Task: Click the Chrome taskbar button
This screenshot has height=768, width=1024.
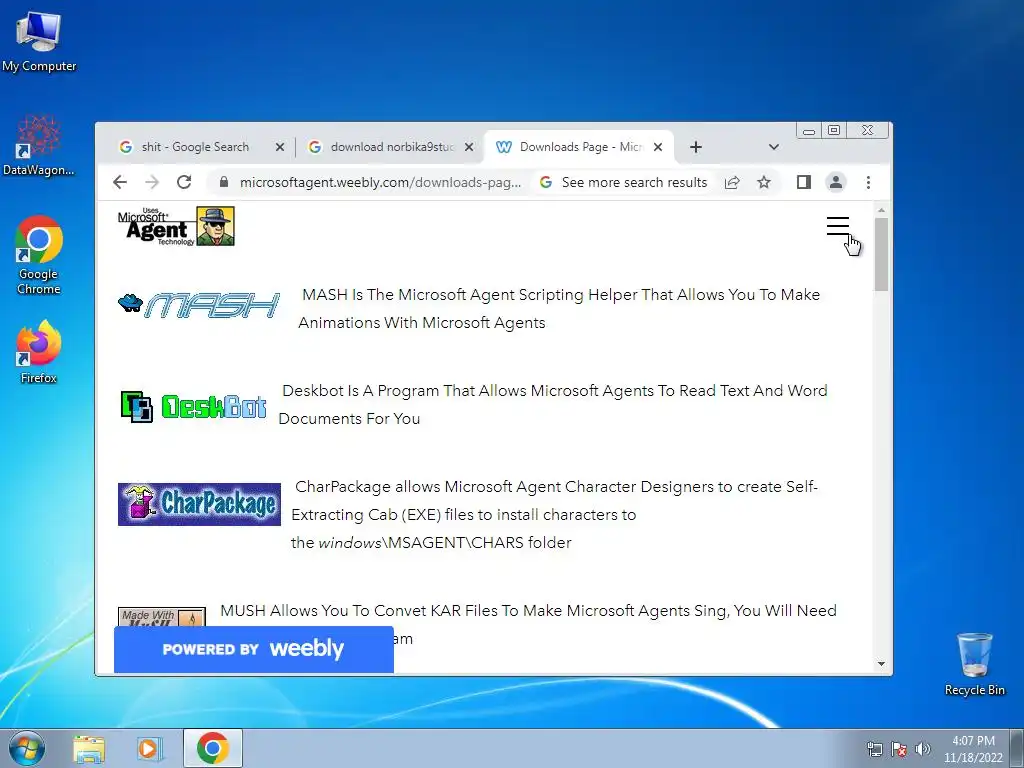Action: pos(213,748)
